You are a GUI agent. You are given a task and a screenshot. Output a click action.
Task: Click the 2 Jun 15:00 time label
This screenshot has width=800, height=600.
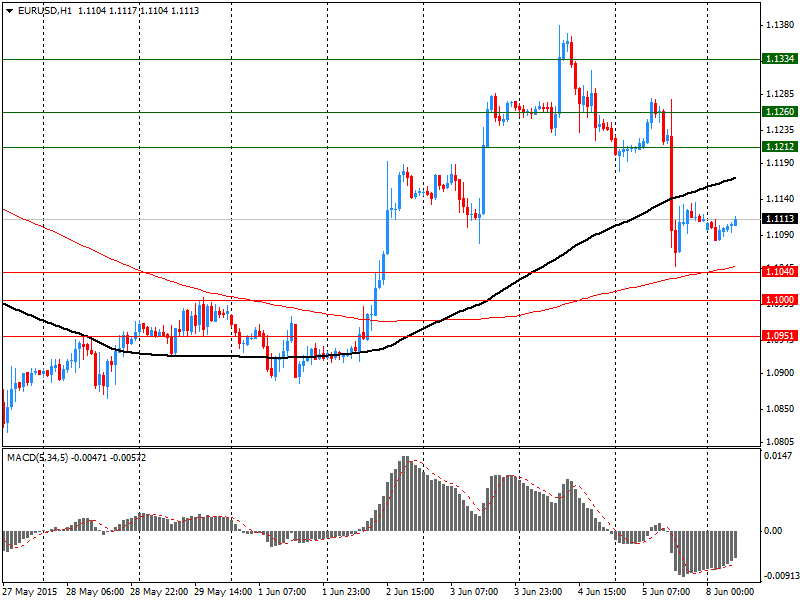point(410,592)
